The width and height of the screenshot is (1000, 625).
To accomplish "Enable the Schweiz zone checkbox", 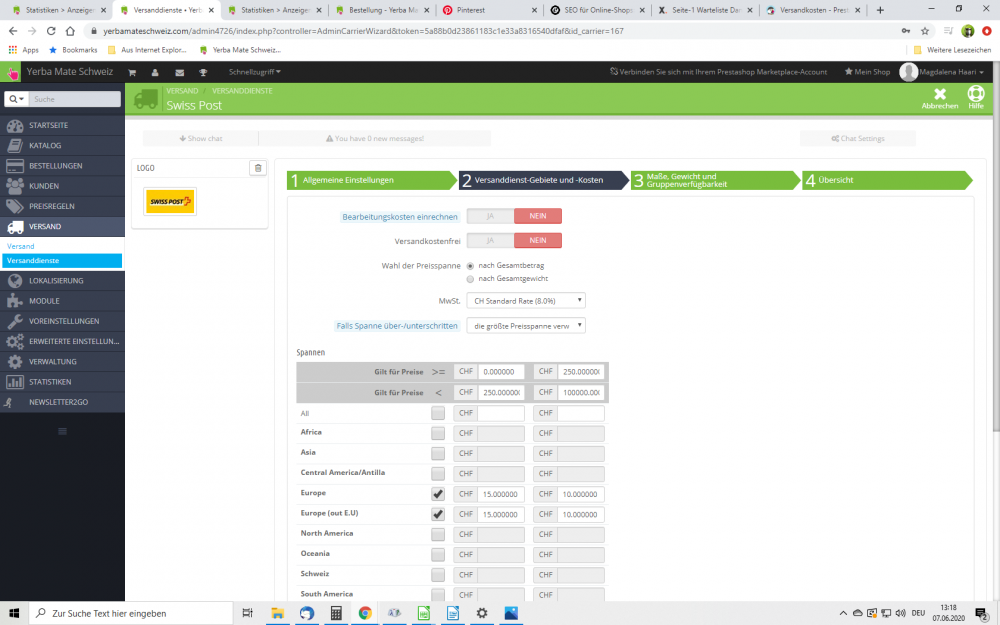I will coord(438,575).
